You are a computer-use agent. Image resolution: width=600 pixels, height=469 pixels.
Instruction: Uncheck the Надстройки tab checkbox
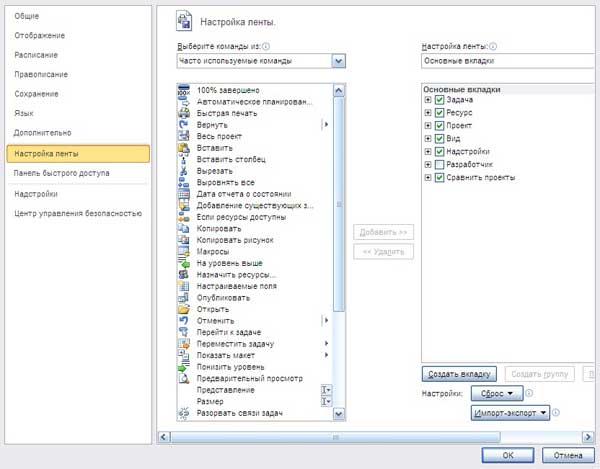[x=439, y=151]
